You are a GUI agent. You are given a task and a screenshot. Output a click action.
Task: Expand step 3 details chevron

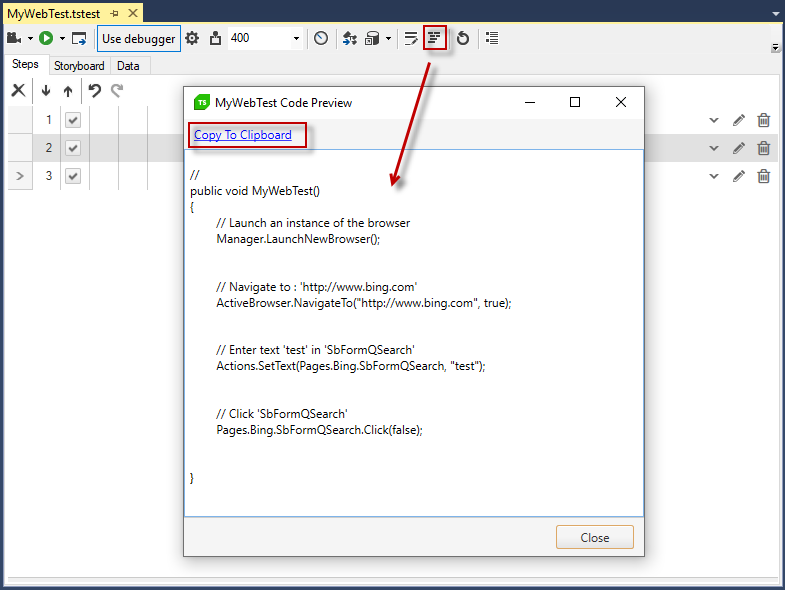coord(714,176)
